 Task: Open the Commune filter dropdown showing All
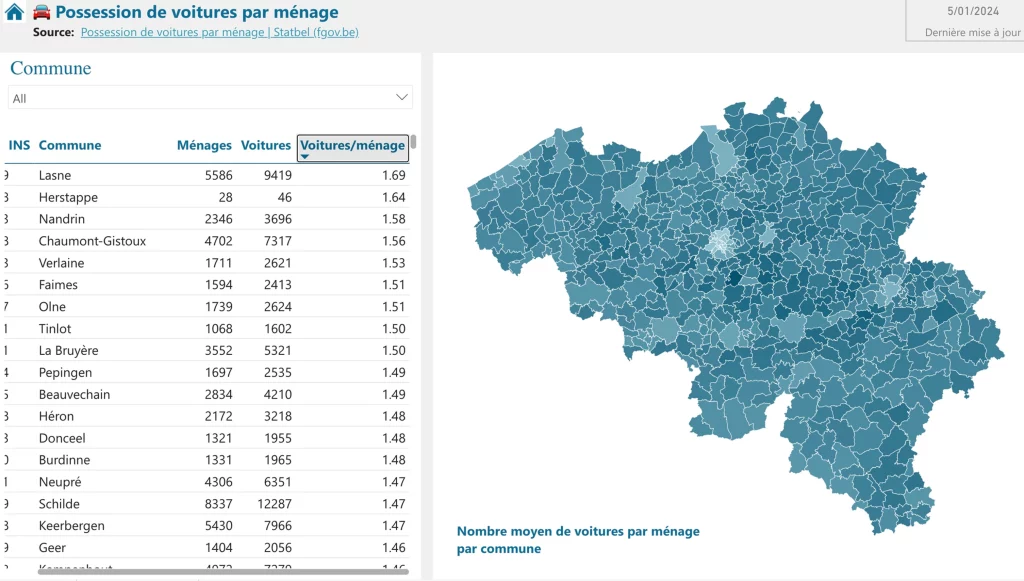click(x=210, y=98)
